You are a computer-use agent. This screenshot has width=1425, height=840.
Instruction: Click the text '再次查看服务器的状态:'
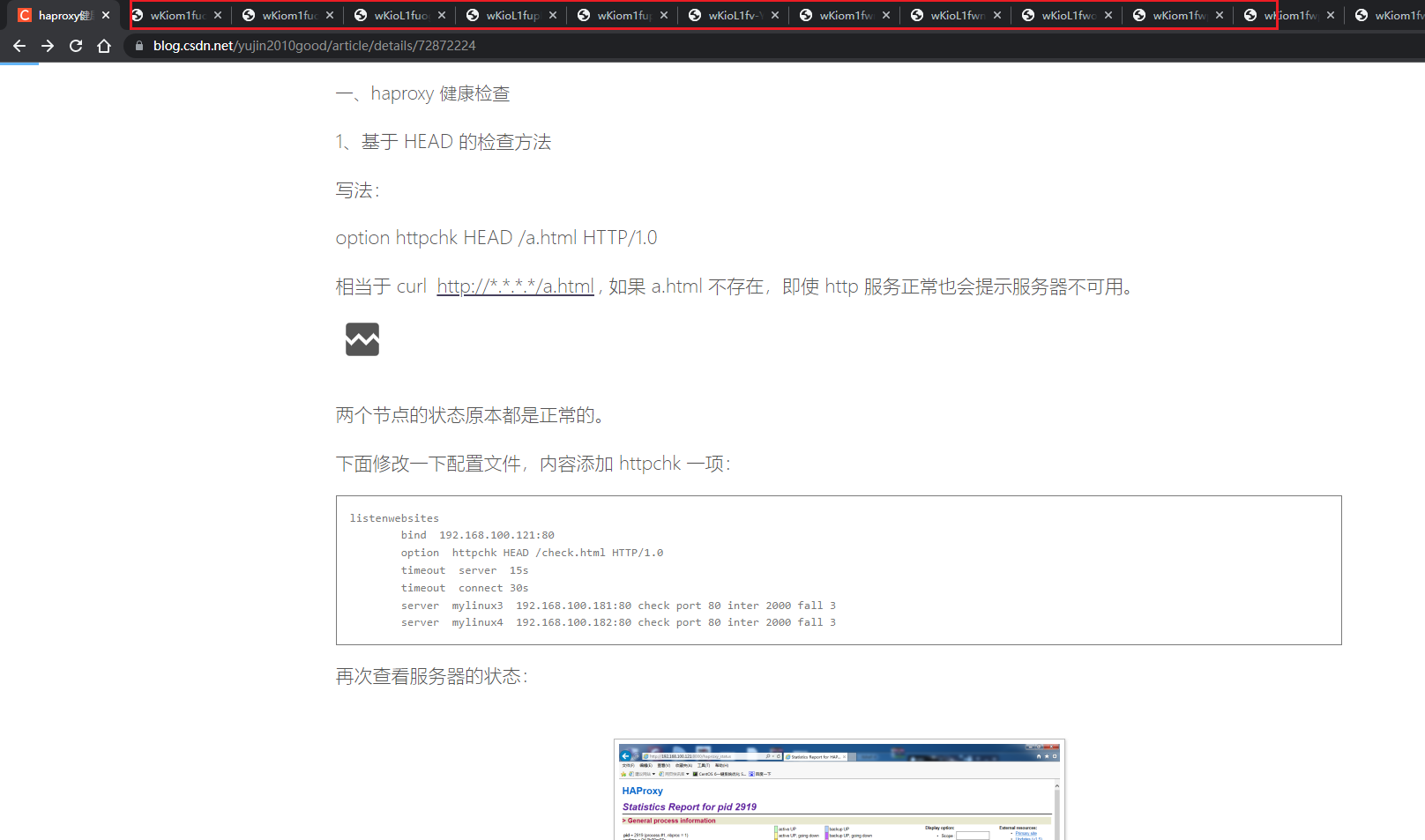(431, 676)
